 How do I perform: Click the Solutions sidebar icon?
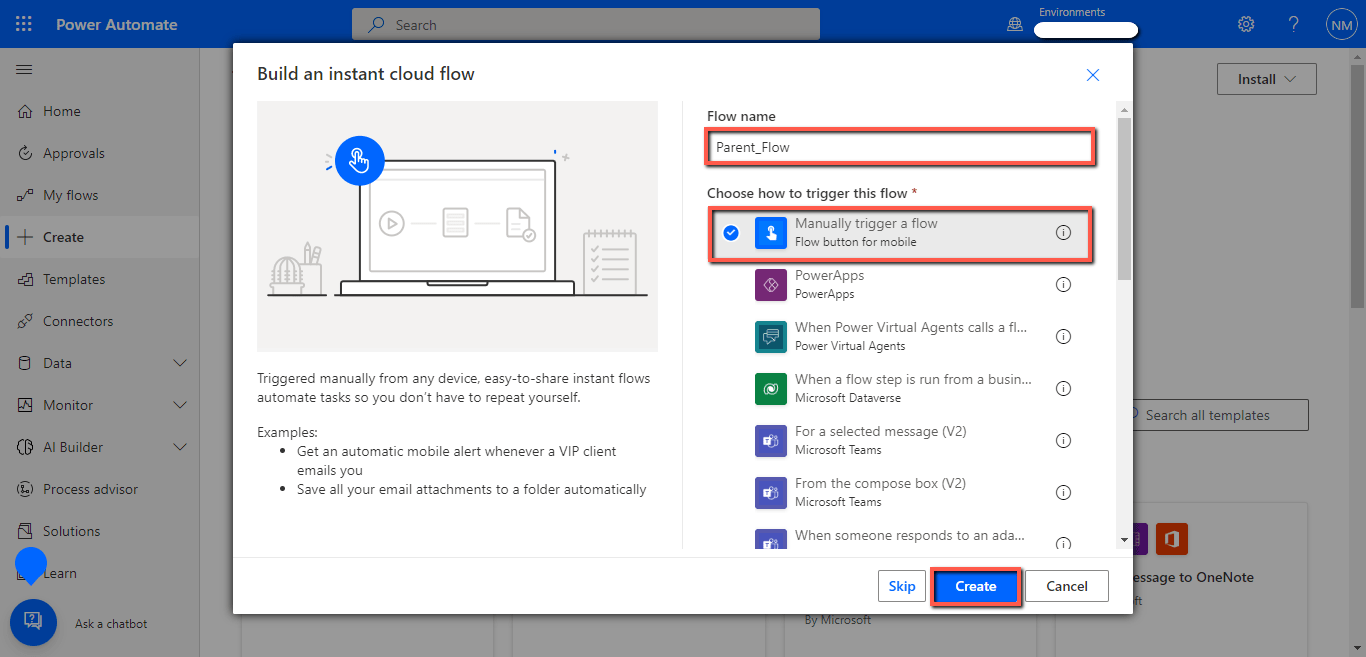click(x=25, y=531)
